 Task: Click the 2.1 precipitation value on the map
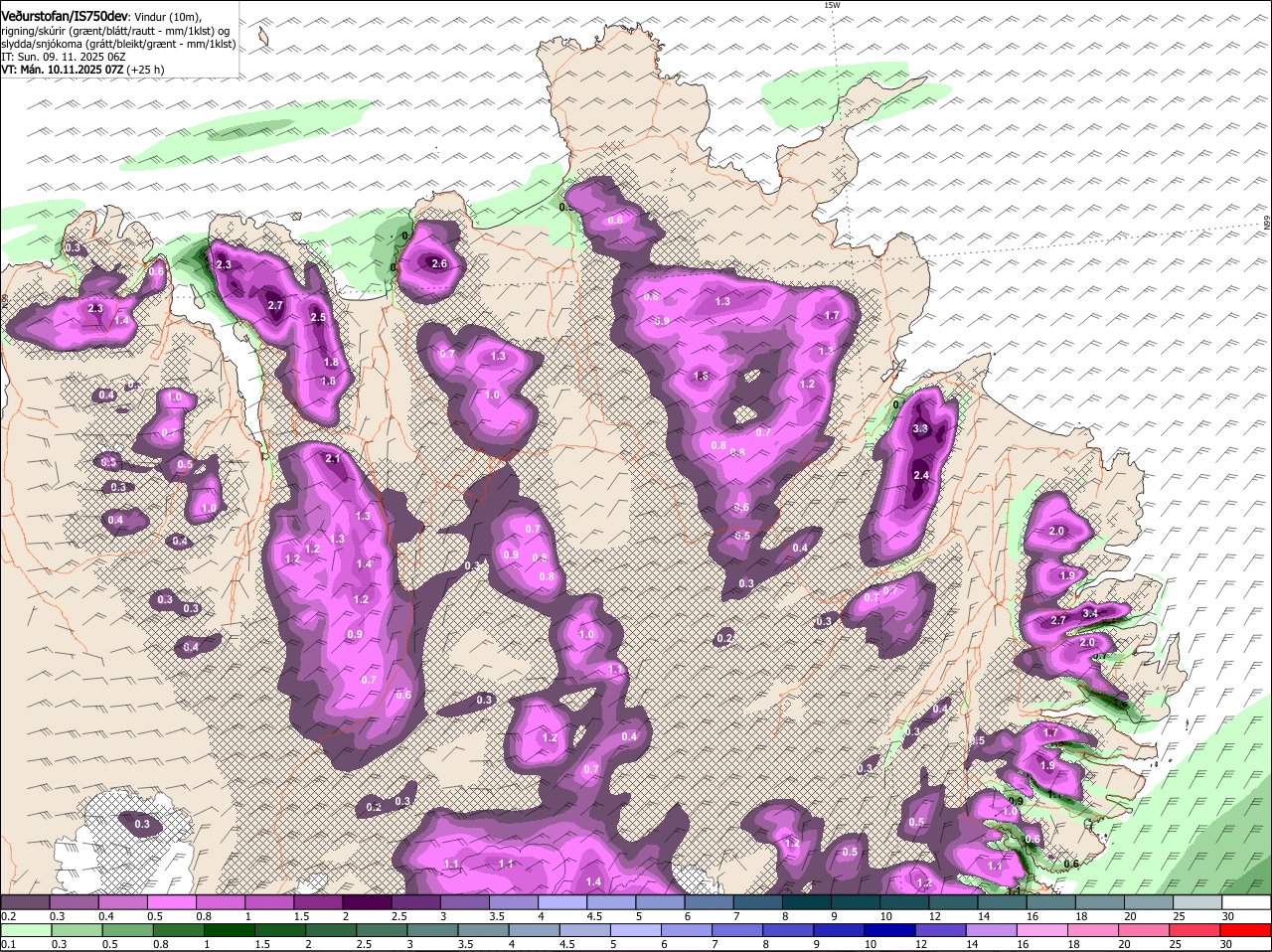pos(333,458)
